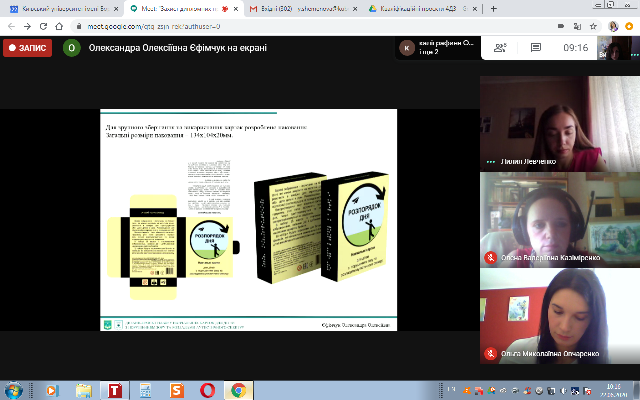
Task: Open the translate page icon in address bar
Action: (x=577, y=27)
